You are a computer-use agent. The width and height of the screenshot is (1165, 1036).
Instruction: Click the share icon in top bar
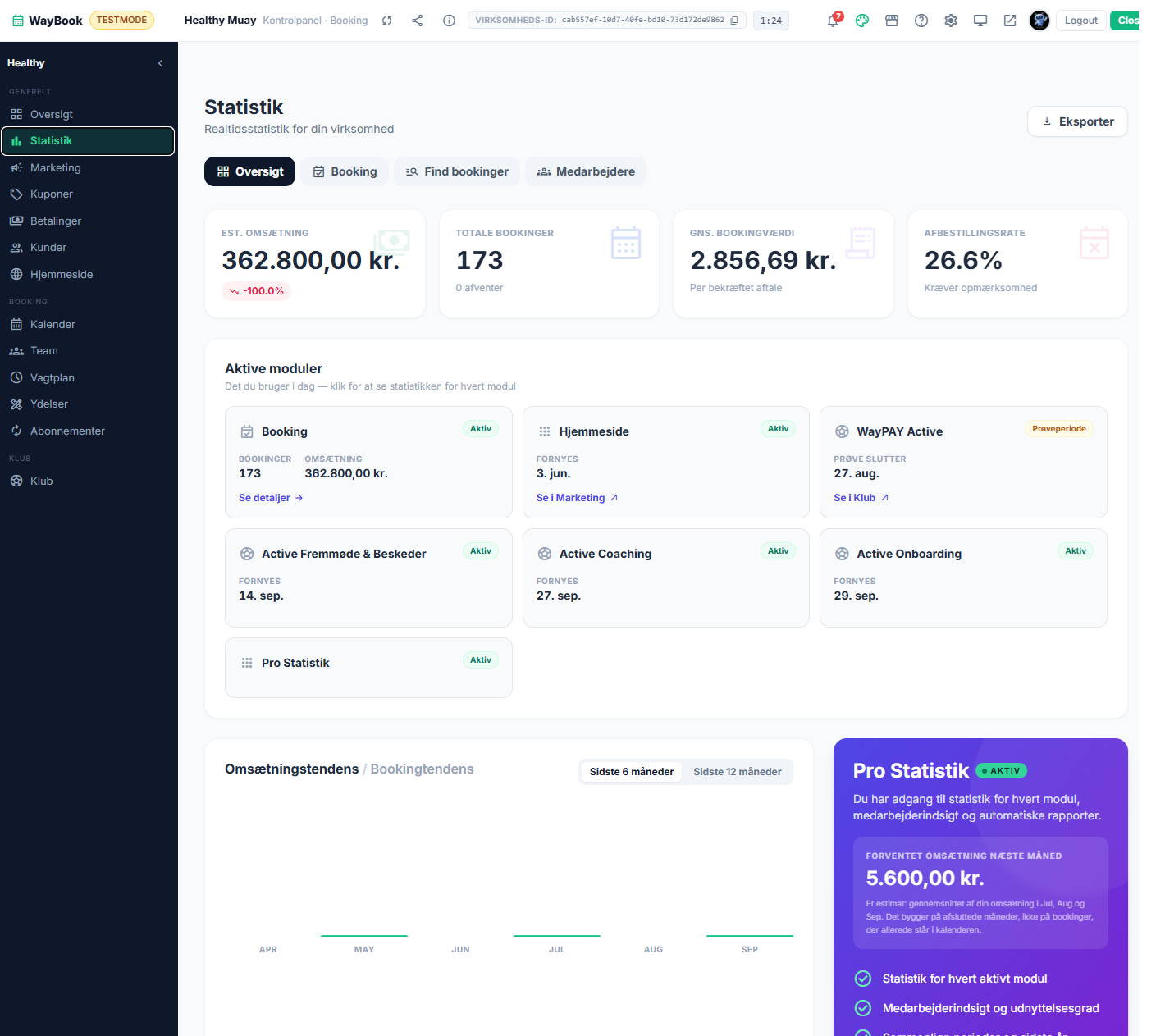pos(418,21)
